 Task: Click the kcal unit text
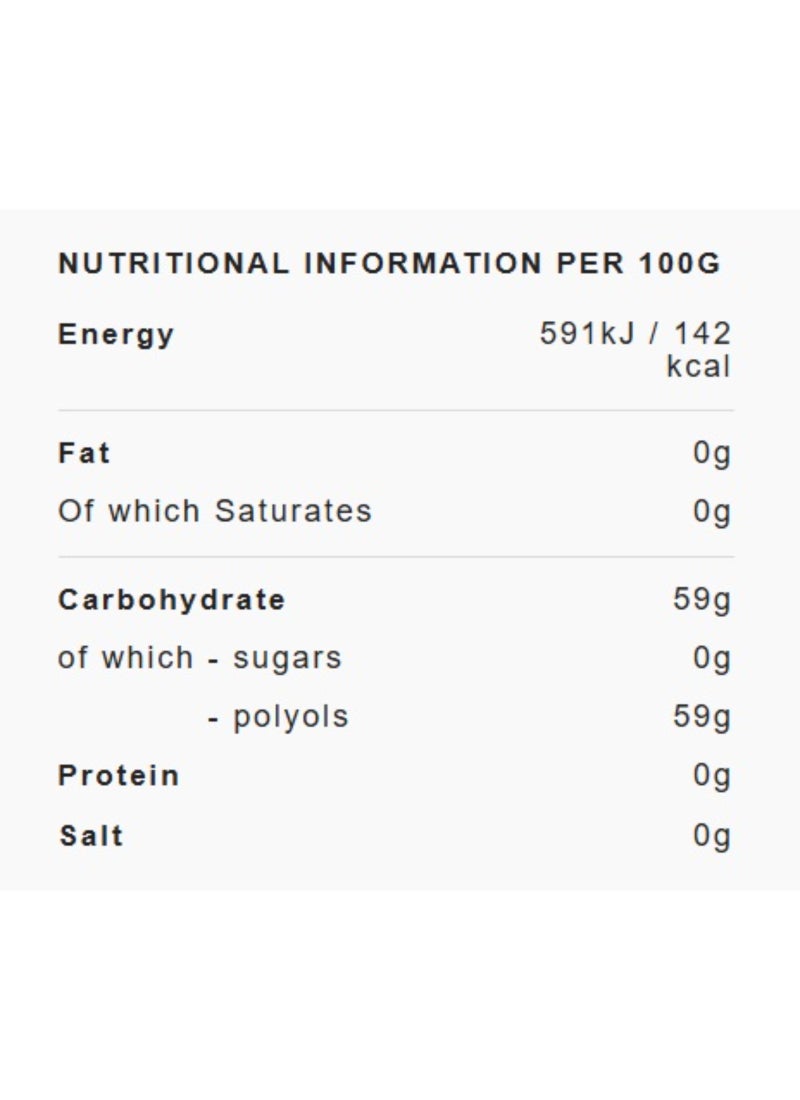698,366
